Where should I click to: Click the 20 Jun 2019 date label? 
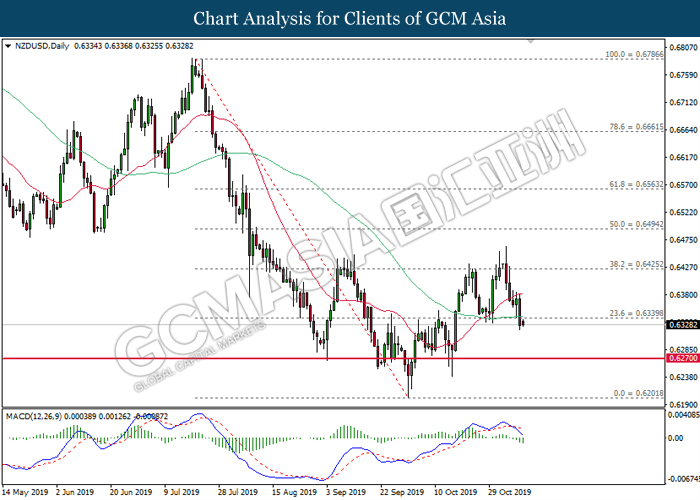click(131, 492)
